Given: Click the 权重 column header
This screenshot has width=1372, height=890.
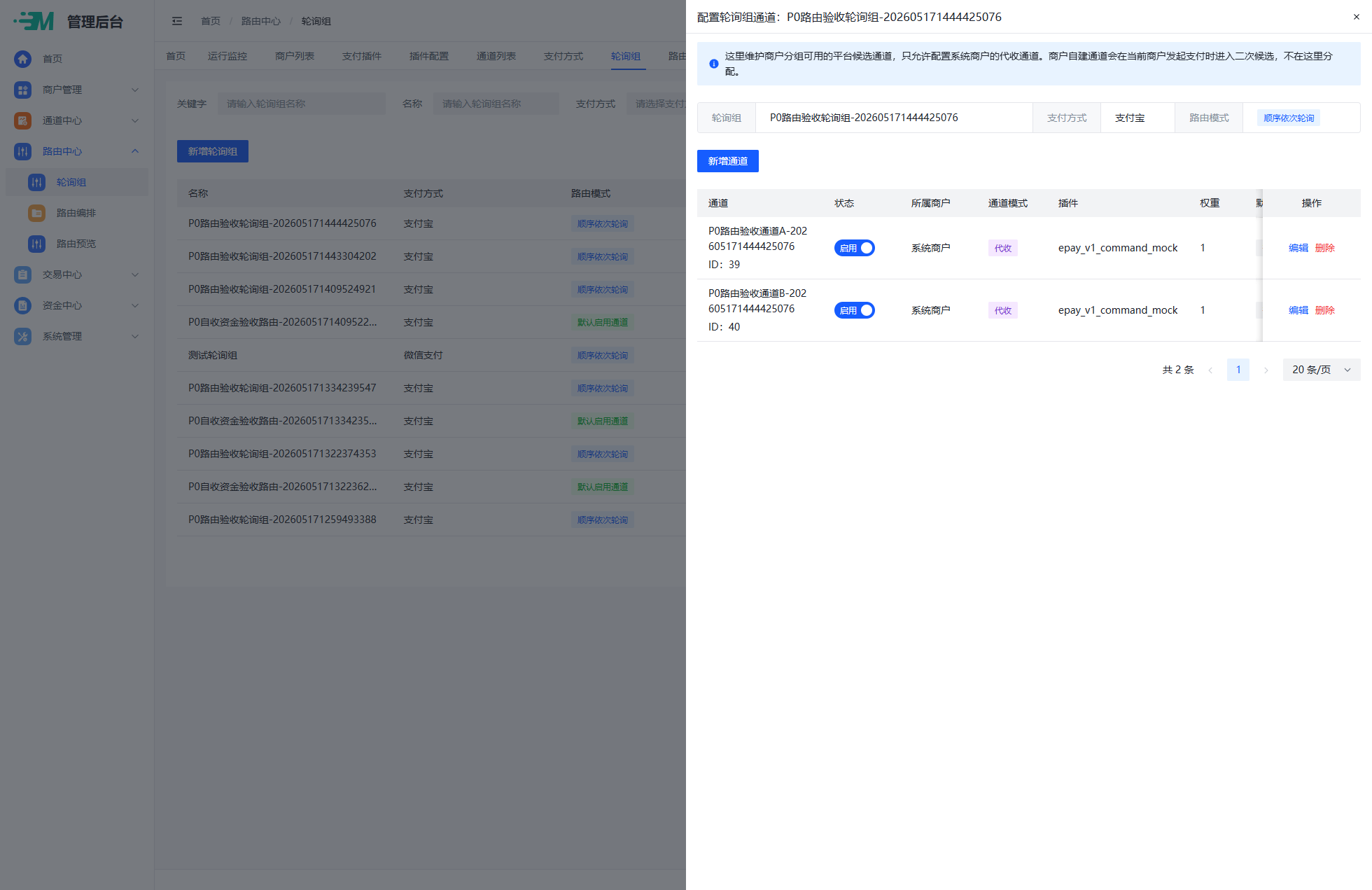Looking at the screenshot, I should click(x=1210, y=203).
